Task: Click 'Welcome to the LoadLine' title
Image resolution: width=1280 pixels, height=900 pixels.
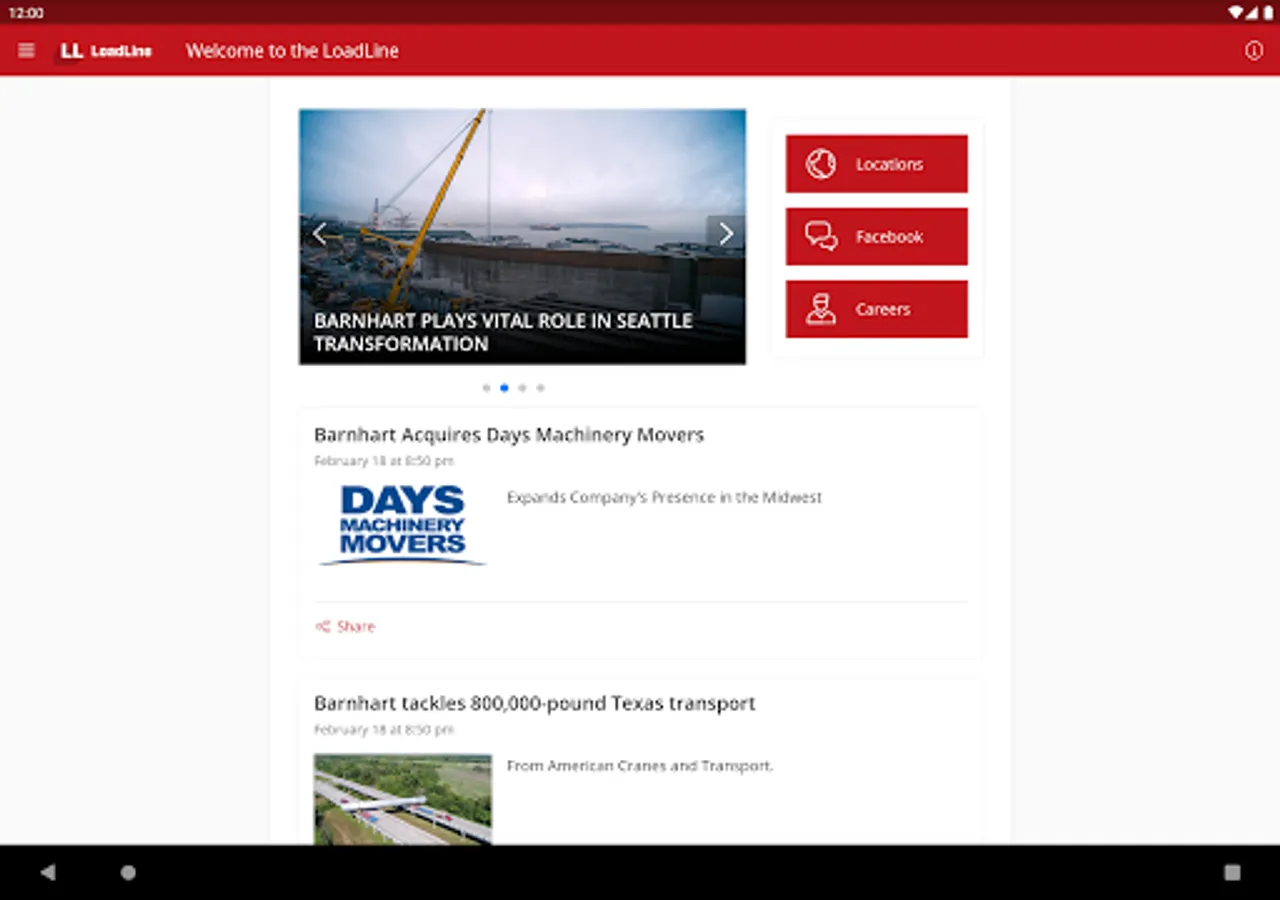Action: point(292,51)
